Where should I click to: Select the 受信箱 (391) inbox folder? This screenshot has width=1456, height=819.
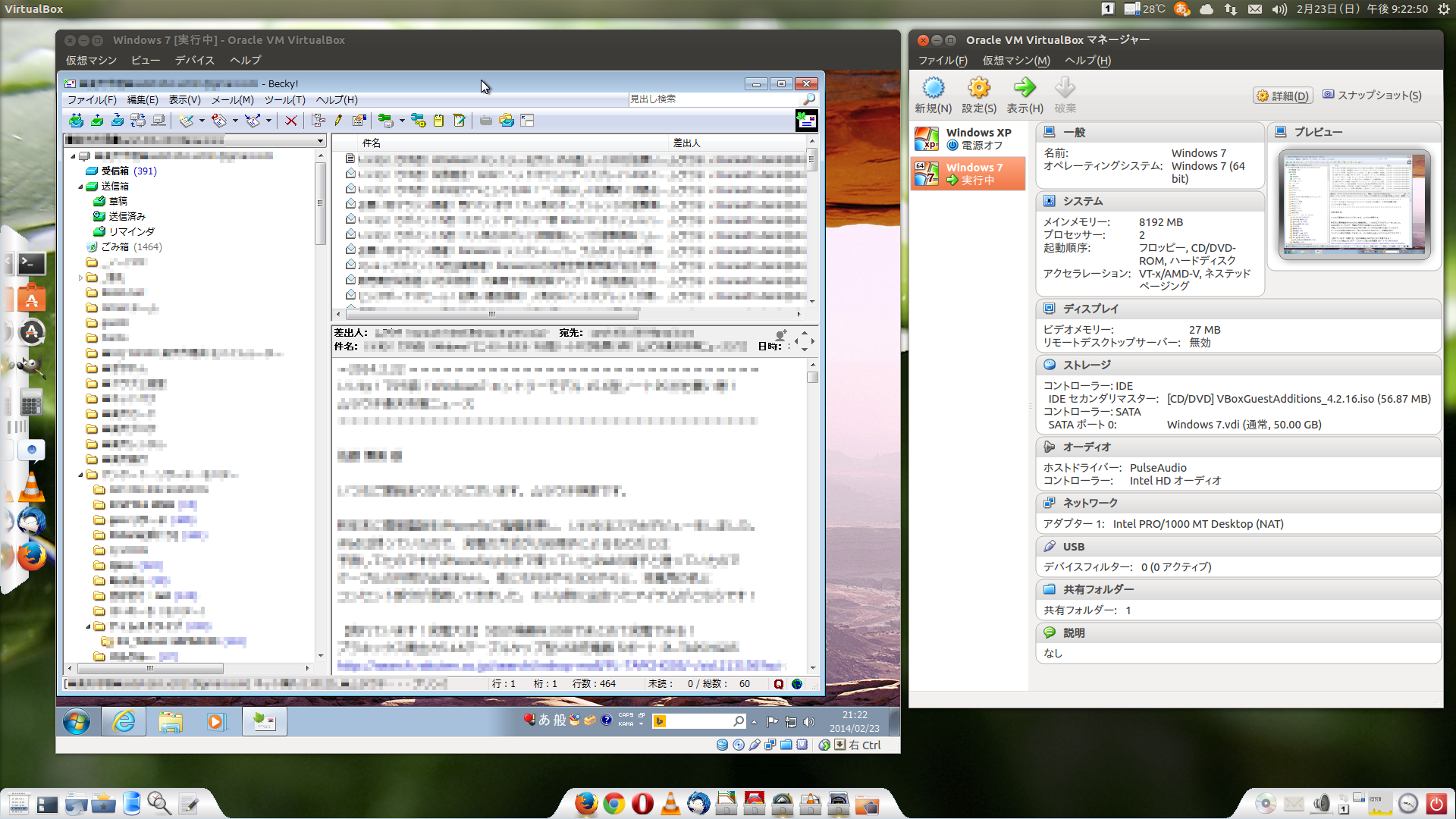[121, 171]
